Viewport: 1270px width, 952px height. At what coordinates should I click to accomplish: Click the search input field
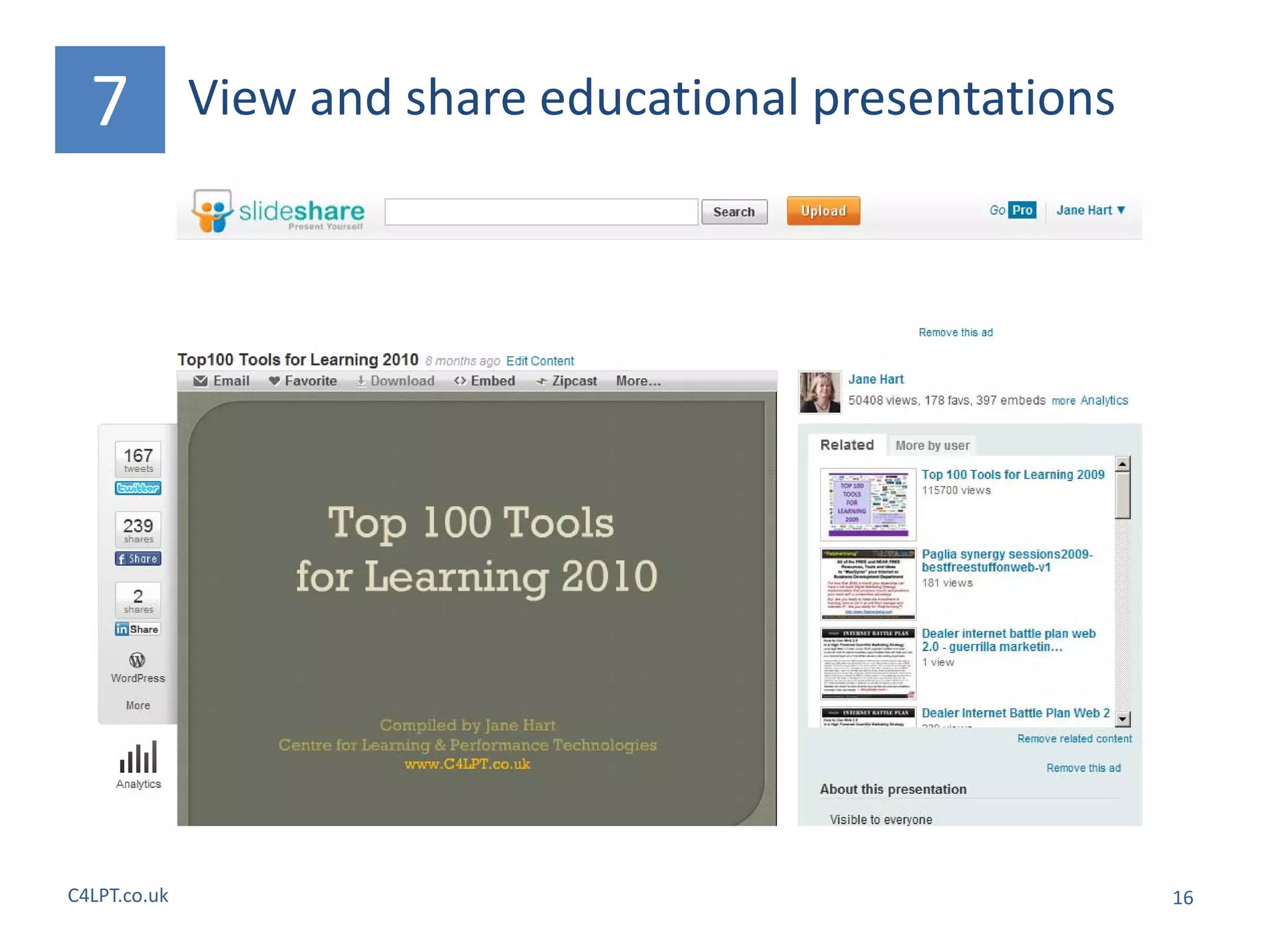point(541,212)
